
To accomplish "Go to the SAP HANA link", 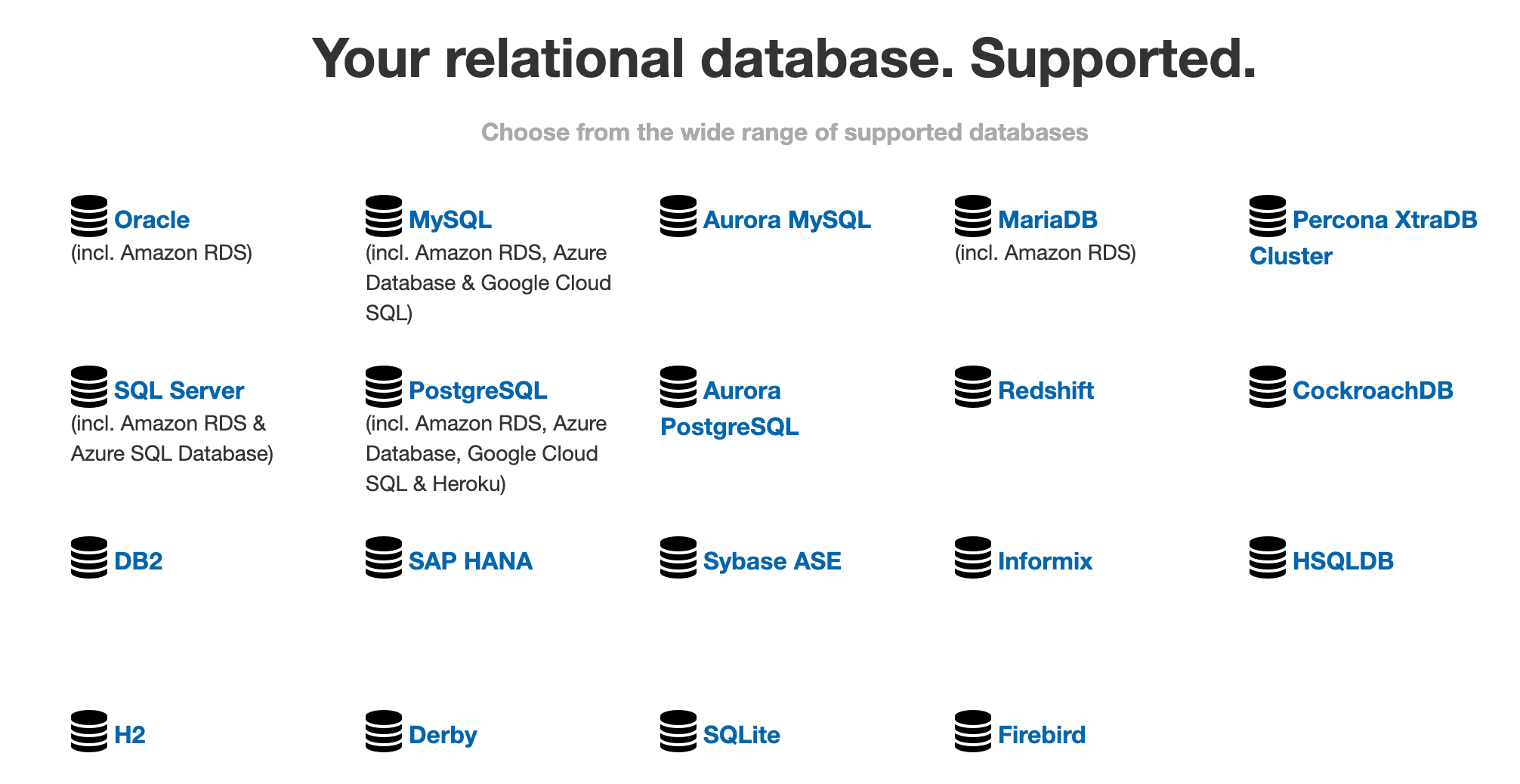I will (470, 562).
